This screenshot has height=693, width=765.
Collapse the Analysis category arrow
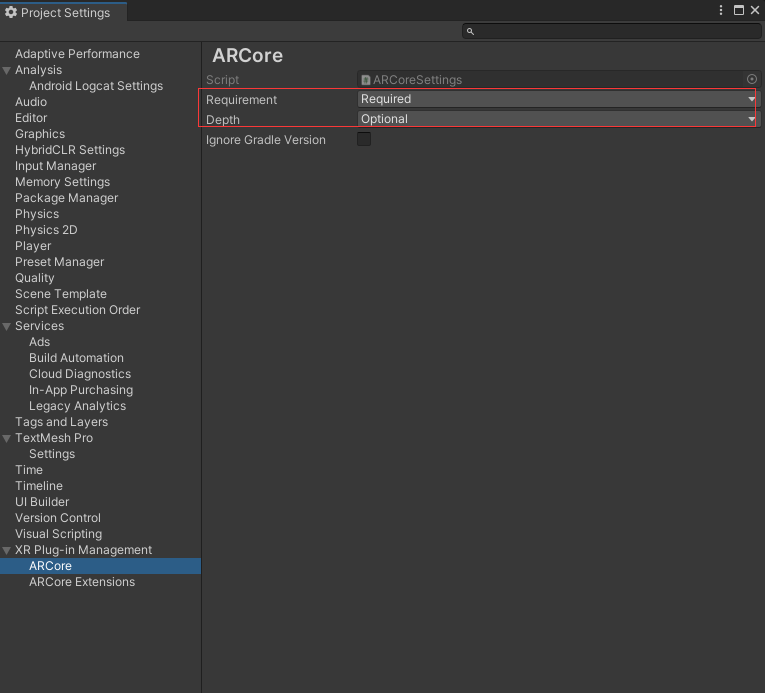[7, 70]
